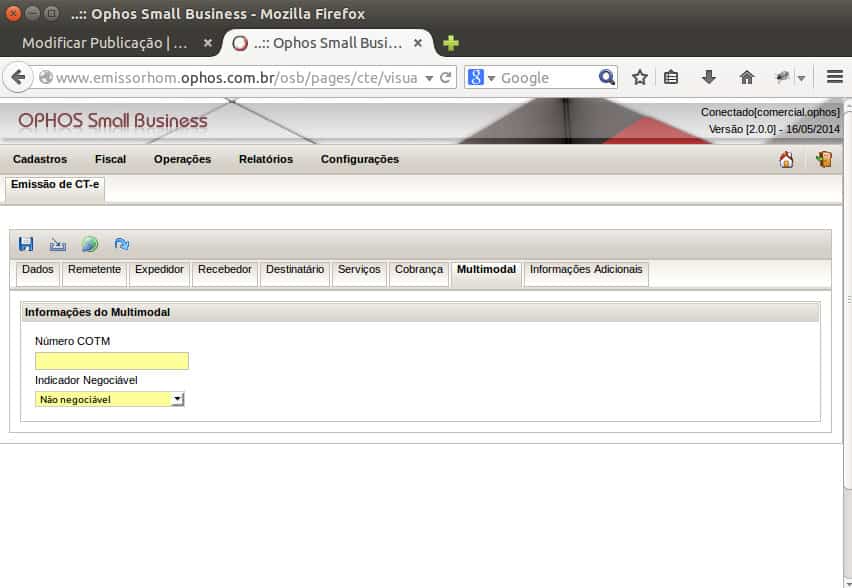
Task: Open the bookmarks list icon
Action: coord(671,77)
